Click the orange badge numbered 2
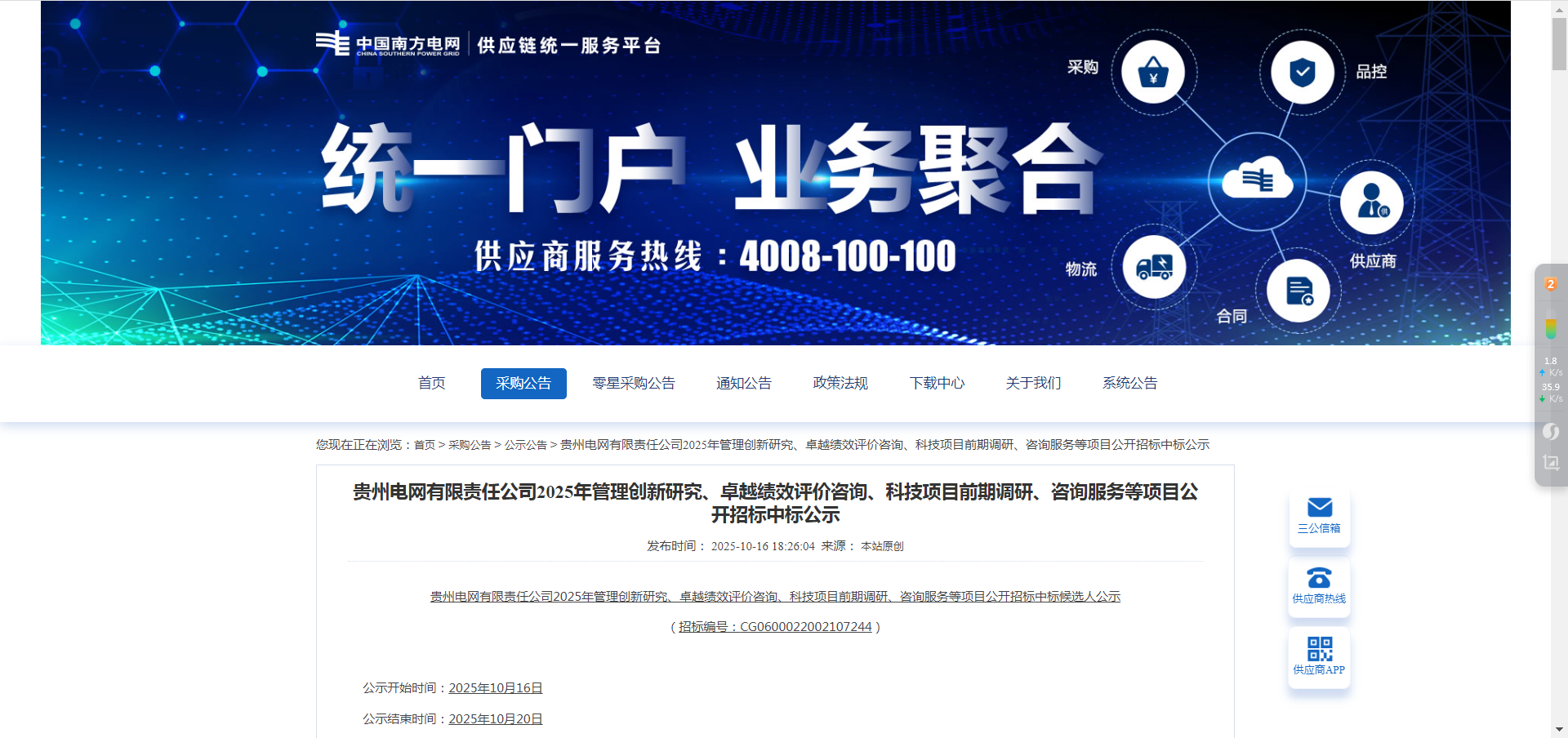Viewport: 1568px width, 738px height. [x=1550, y=284]
